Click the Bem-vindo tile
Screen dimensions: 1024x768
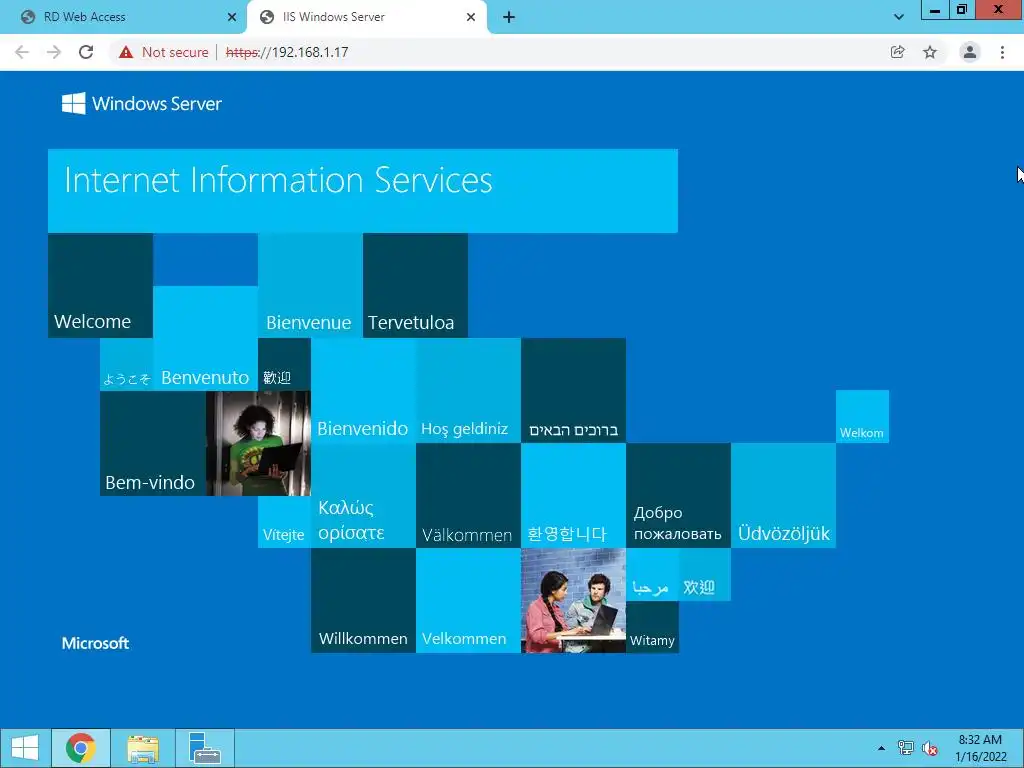click(153, 443)
